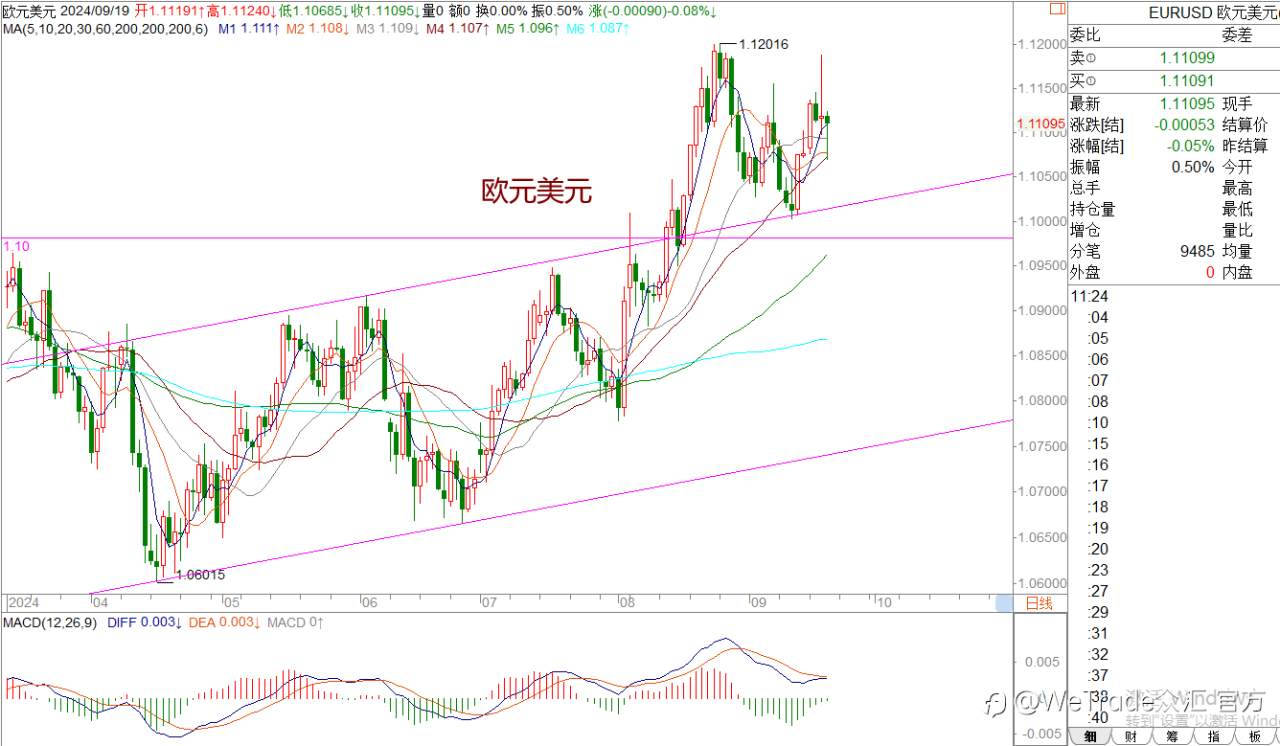Click the magenta 1.10 horizontal line label
This screenshot has height=746, width=1280.
pos(16,246)
